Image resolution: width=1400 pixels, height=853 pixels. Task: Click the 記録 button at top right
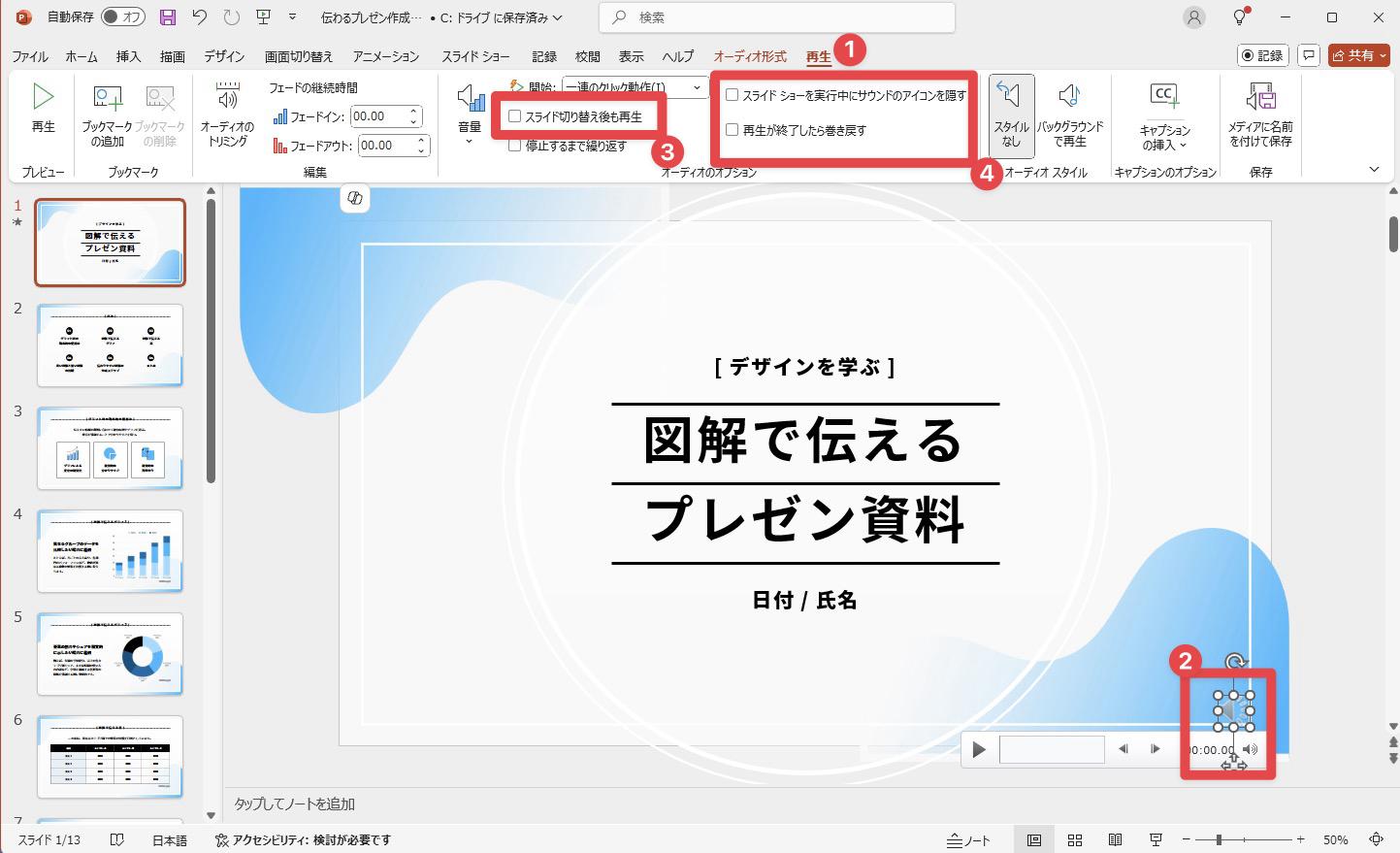coord(1263,55)
